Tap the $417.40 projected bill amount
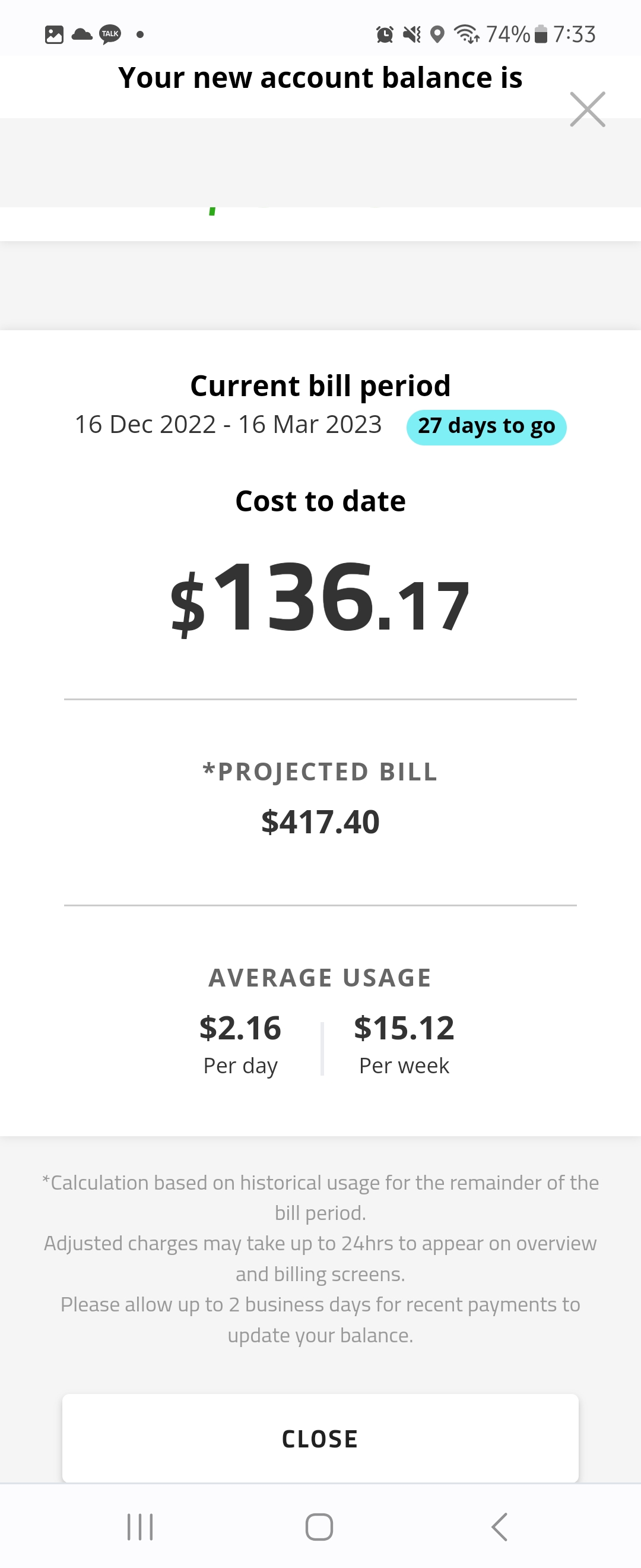 pos(320,822)
